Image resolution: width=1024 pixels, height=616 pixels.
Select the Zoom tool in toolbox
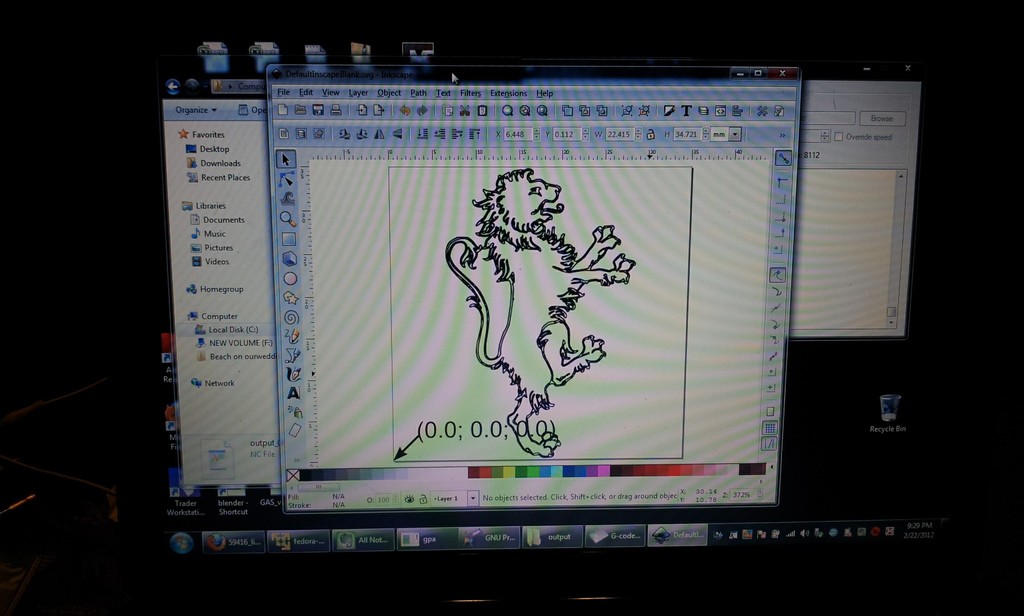coord(288,218)
